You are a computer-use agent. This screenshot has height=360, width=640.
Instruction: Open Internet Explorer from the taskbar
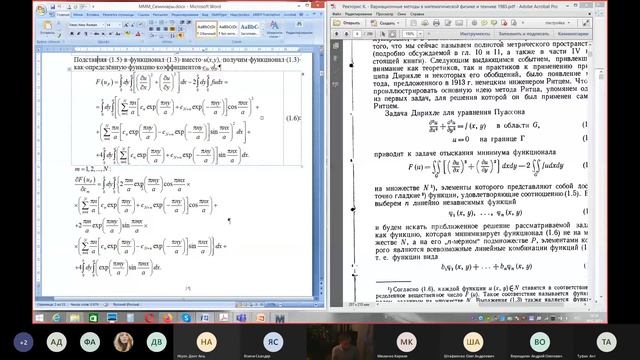pyautogui.click(x=56, y=318)
